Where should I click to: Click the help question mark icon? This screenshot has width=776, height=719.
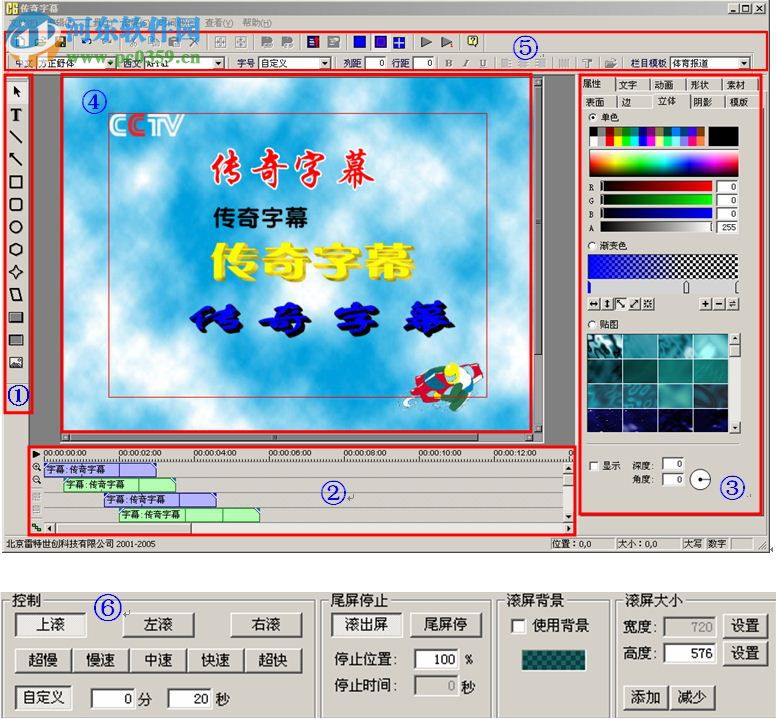473,42
